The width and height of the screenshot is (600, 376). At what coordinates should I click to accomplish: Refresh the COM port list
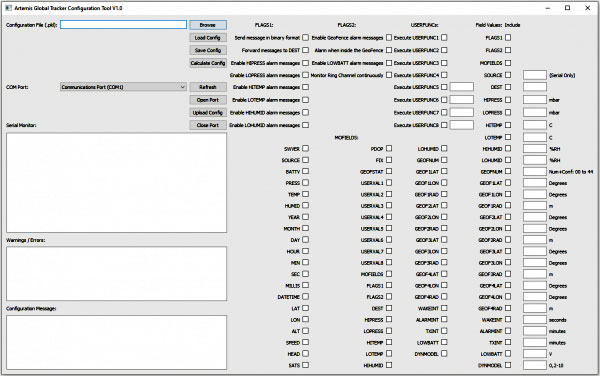[x=208, y=87]
